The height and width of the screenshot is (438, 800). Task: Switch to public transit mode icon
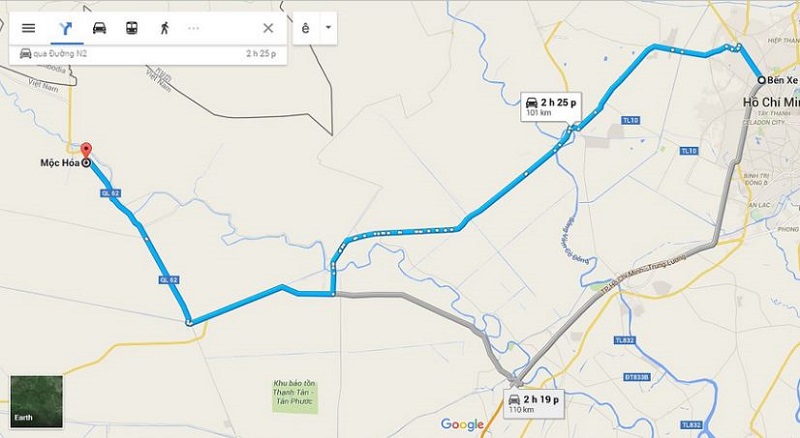pyautogui.click(x=132, y=28)
